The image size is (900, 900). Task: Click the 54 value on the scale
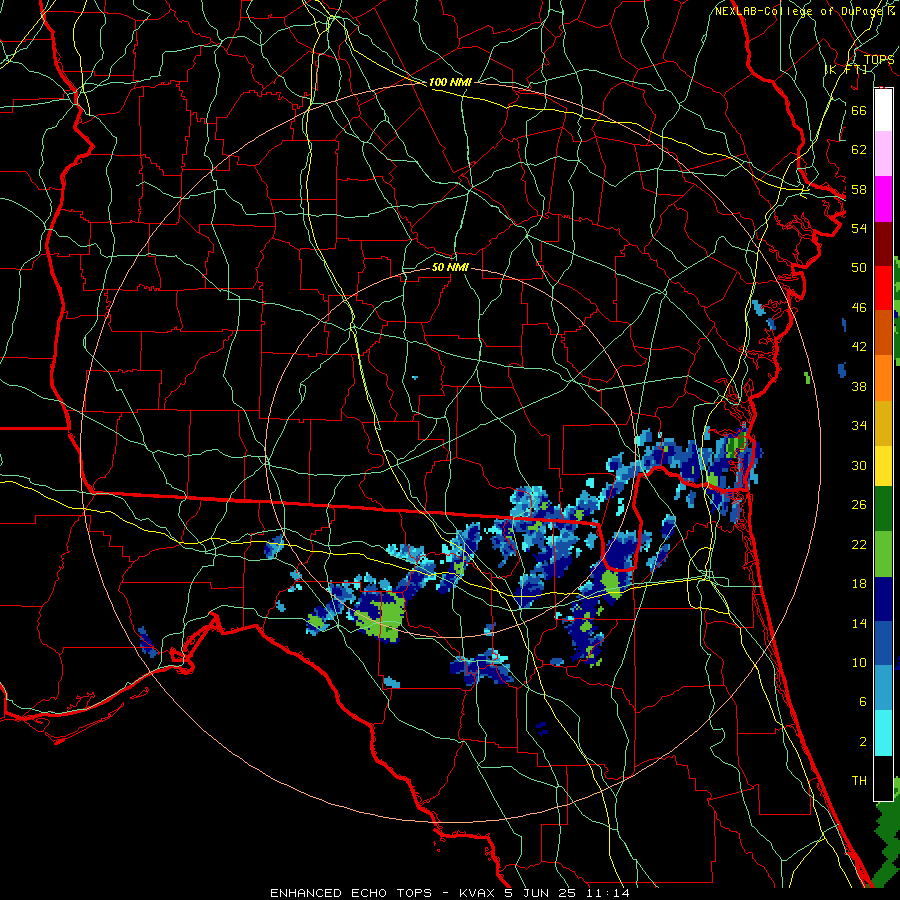859,228
